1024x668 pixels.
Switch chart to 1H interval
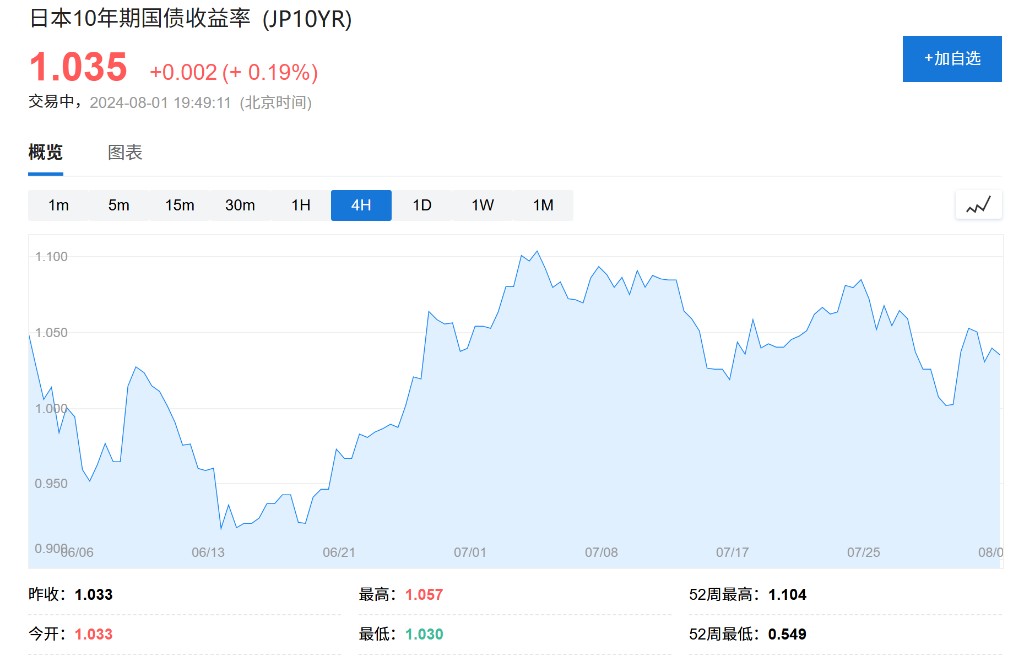pos(301,205)
